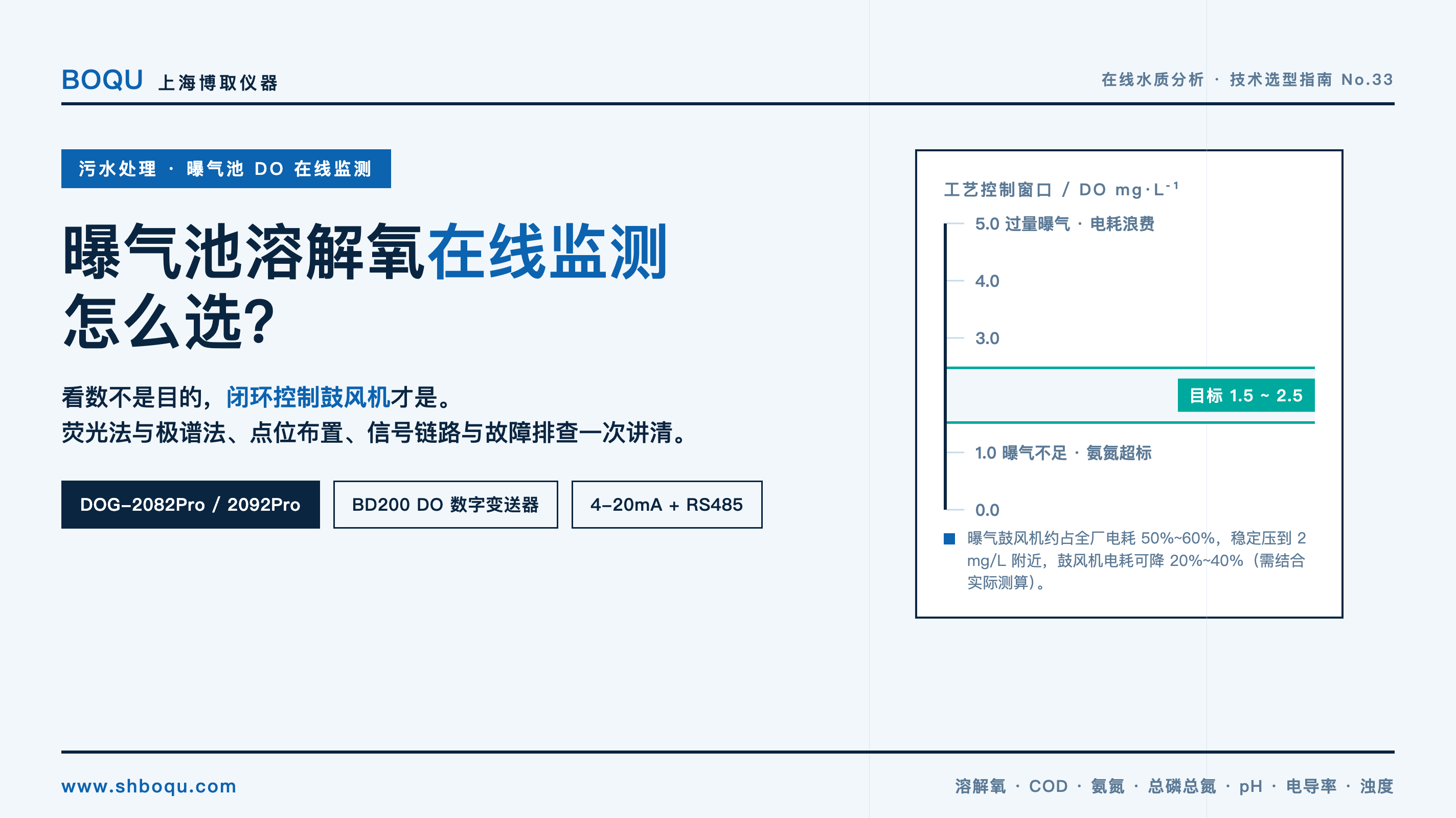
Task: Click the footer item 溶解氧
Action: (980, 786)
